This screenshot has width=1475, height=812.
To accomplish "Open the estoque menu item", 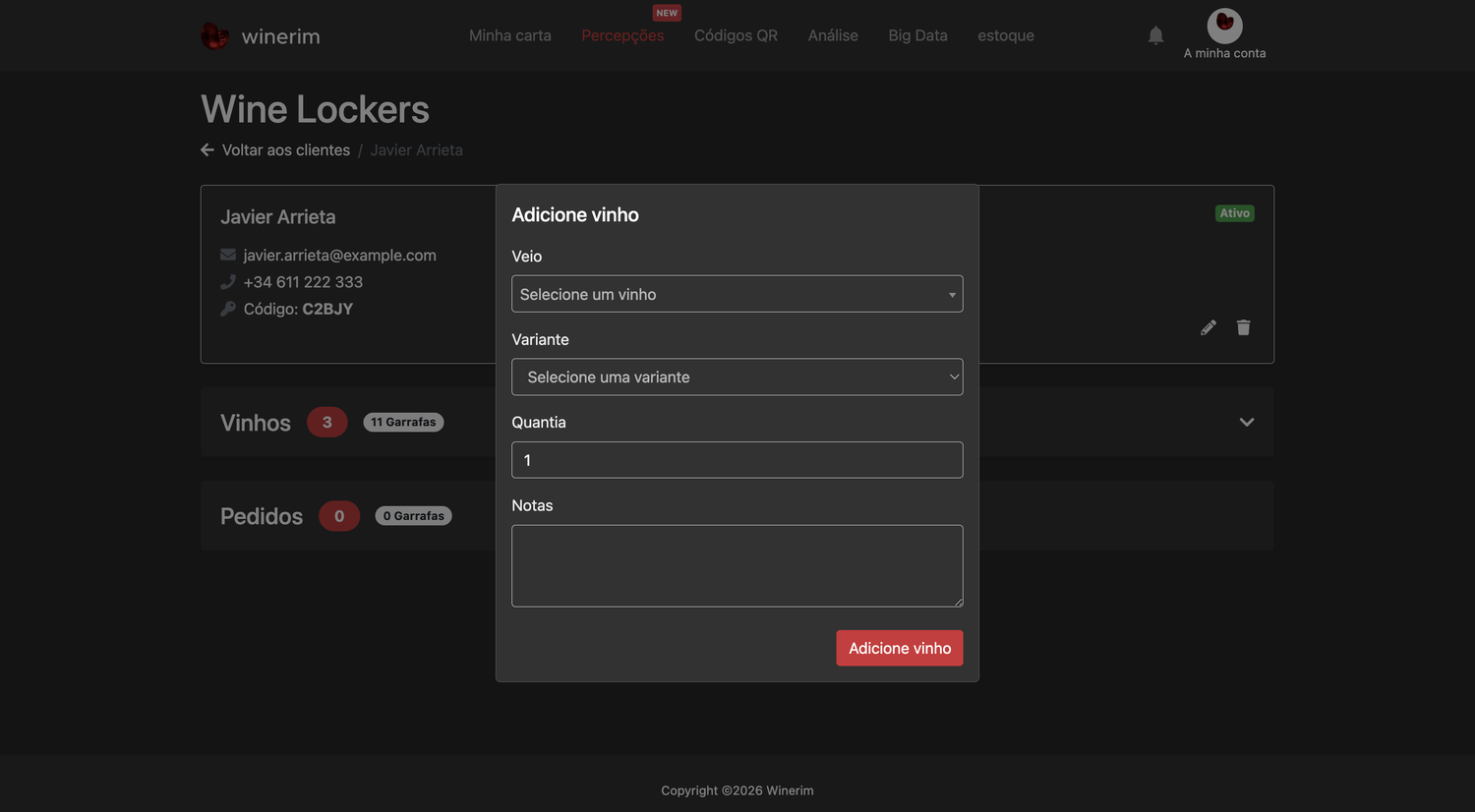I will click(x=1006, y=35).
